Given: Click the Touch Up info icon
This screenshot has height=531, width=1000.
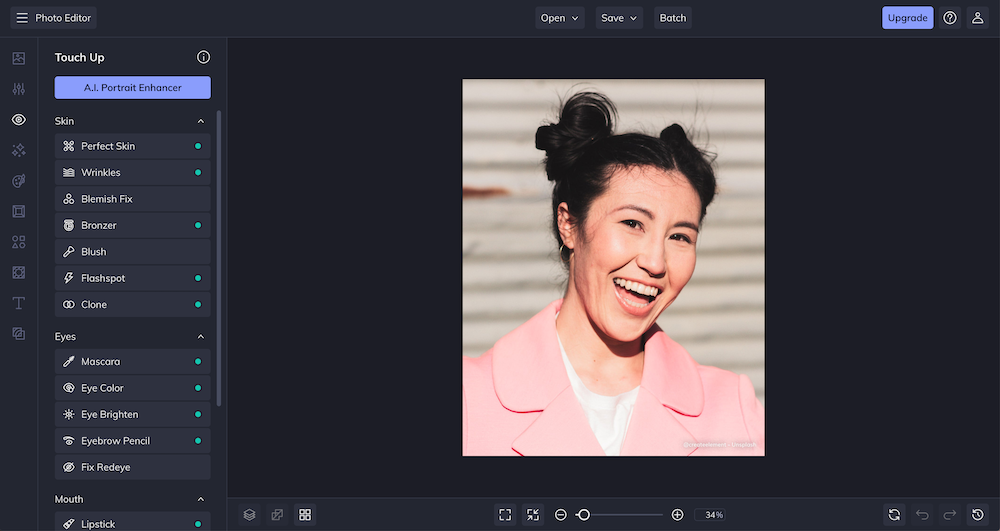Looking at the screenshot, I should [203, 58].
